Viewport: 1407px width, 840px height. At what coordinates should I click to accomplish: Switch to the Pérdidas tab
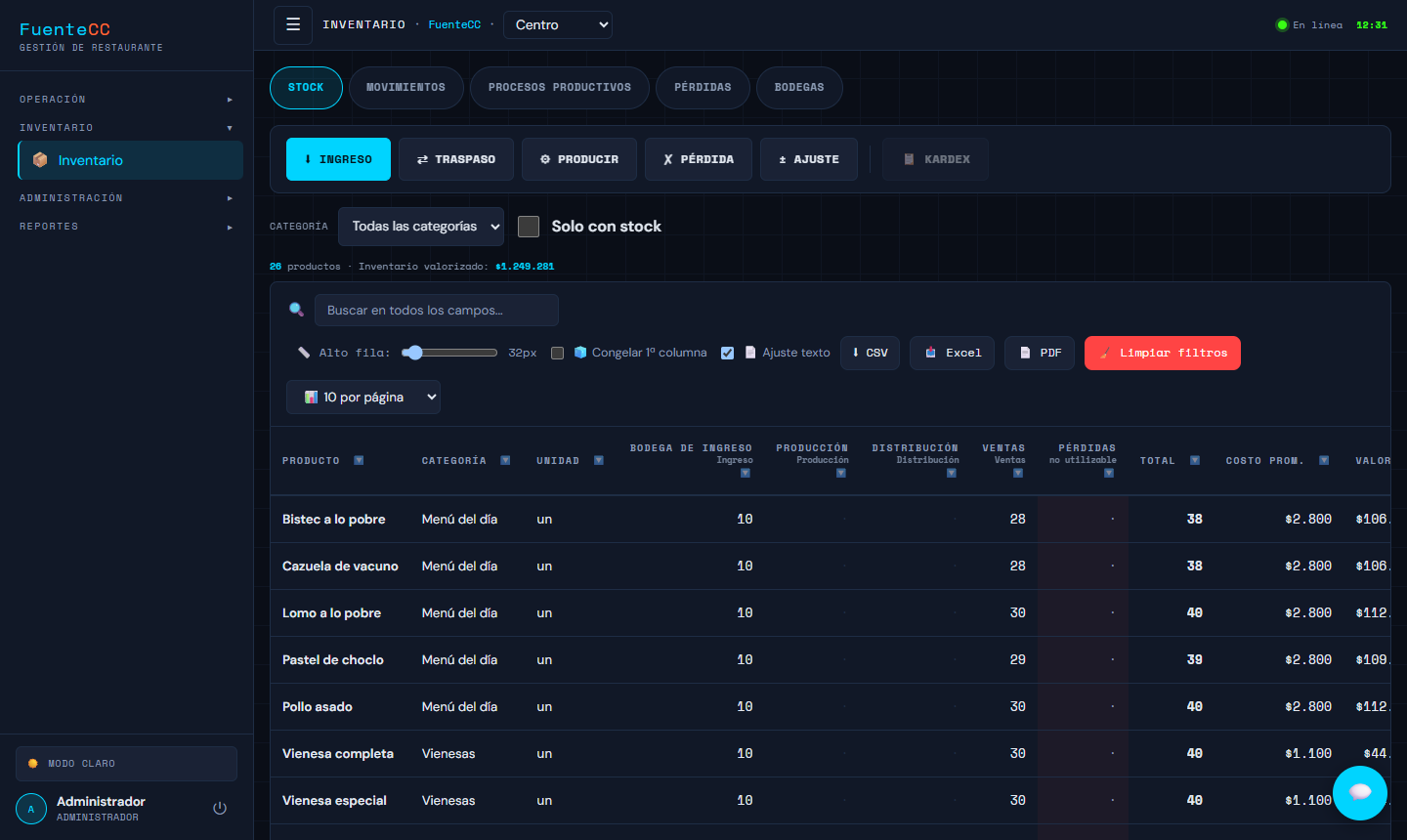[x=703, y=88]
